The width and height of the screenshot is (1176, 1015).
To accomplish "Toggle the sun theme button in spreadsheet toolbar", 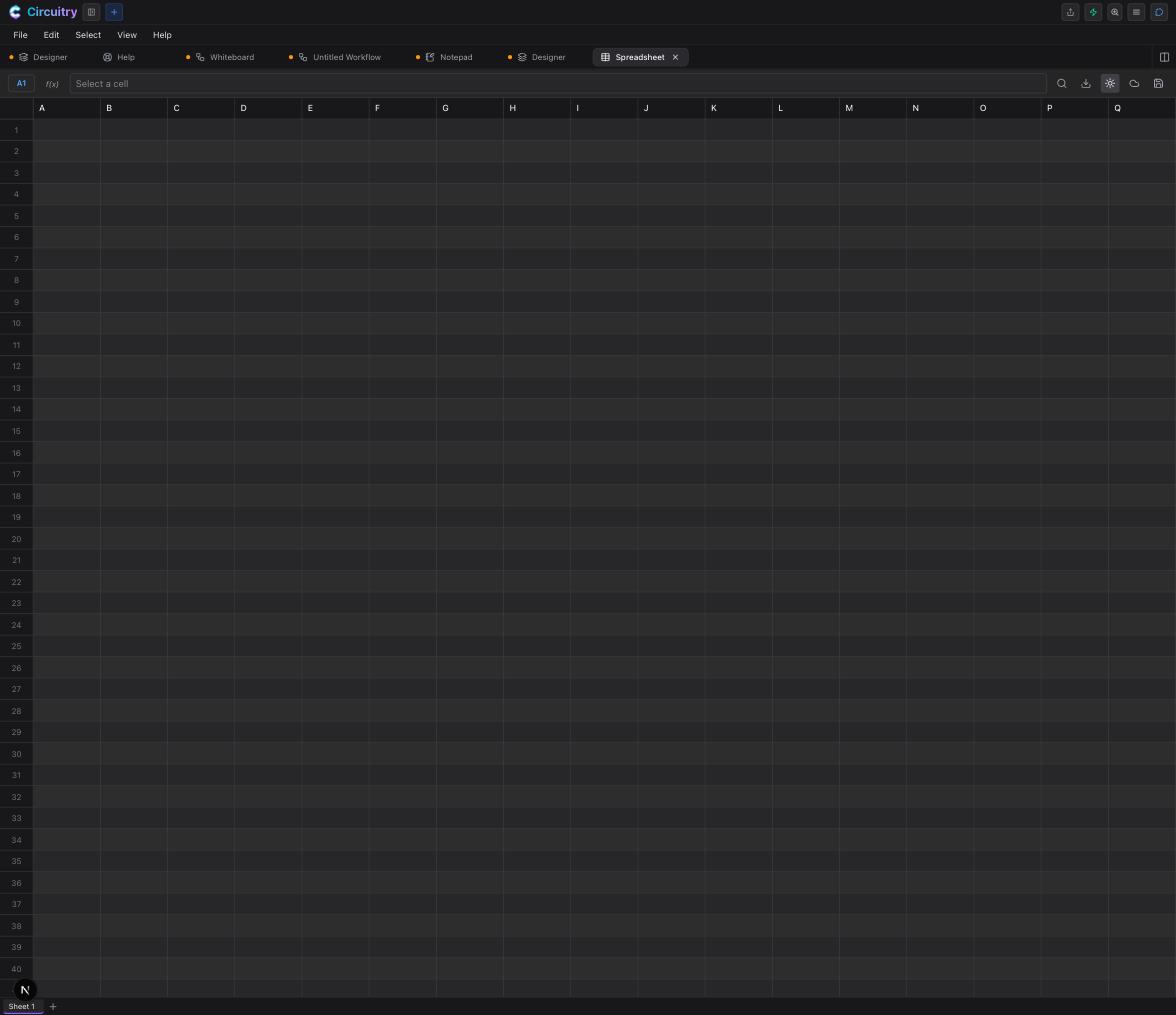I will click(x=1110, y=83).
